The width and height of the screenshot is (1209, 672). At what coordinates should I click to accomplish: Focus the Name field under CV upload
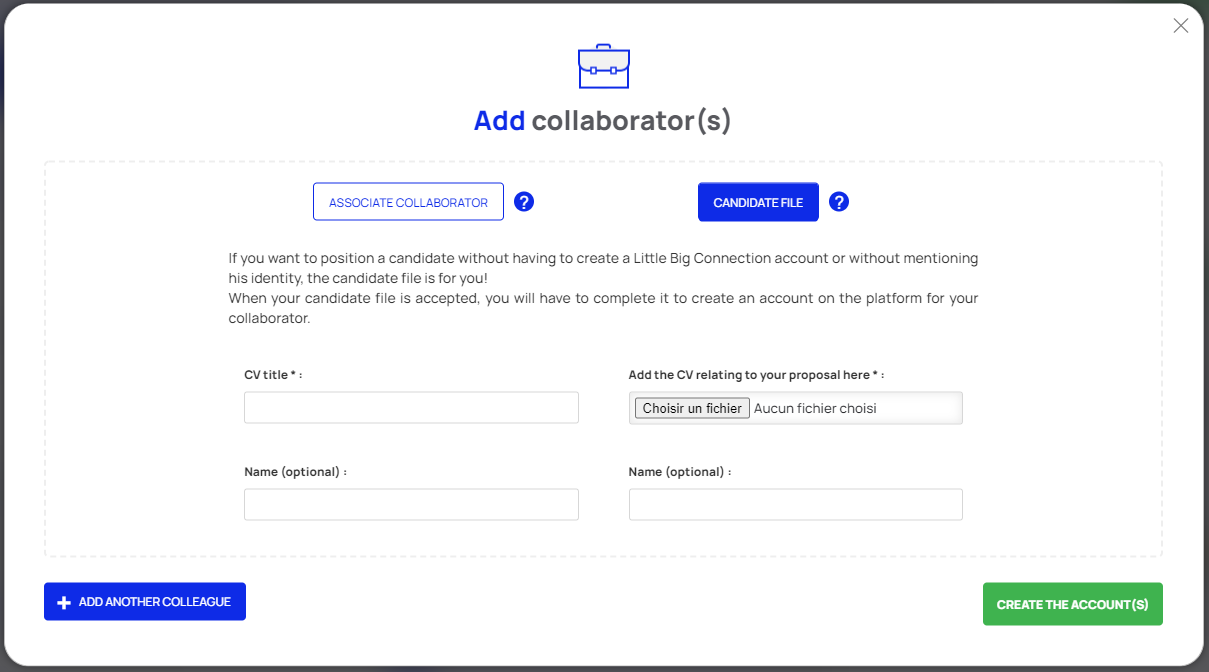click(x=796, y=504)
